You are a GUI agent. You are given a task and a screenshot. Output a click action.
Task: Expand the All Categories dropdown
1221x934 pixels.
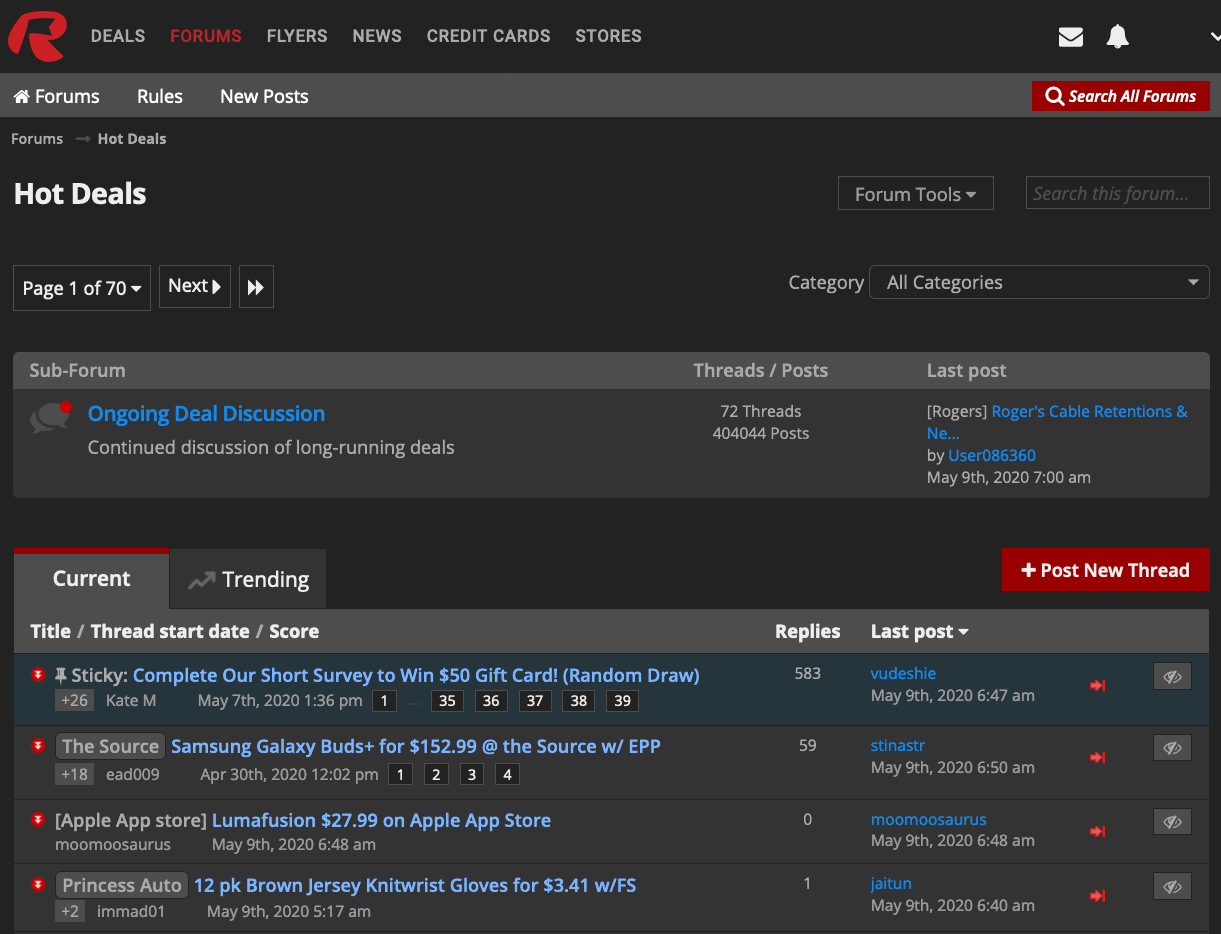1038,282
